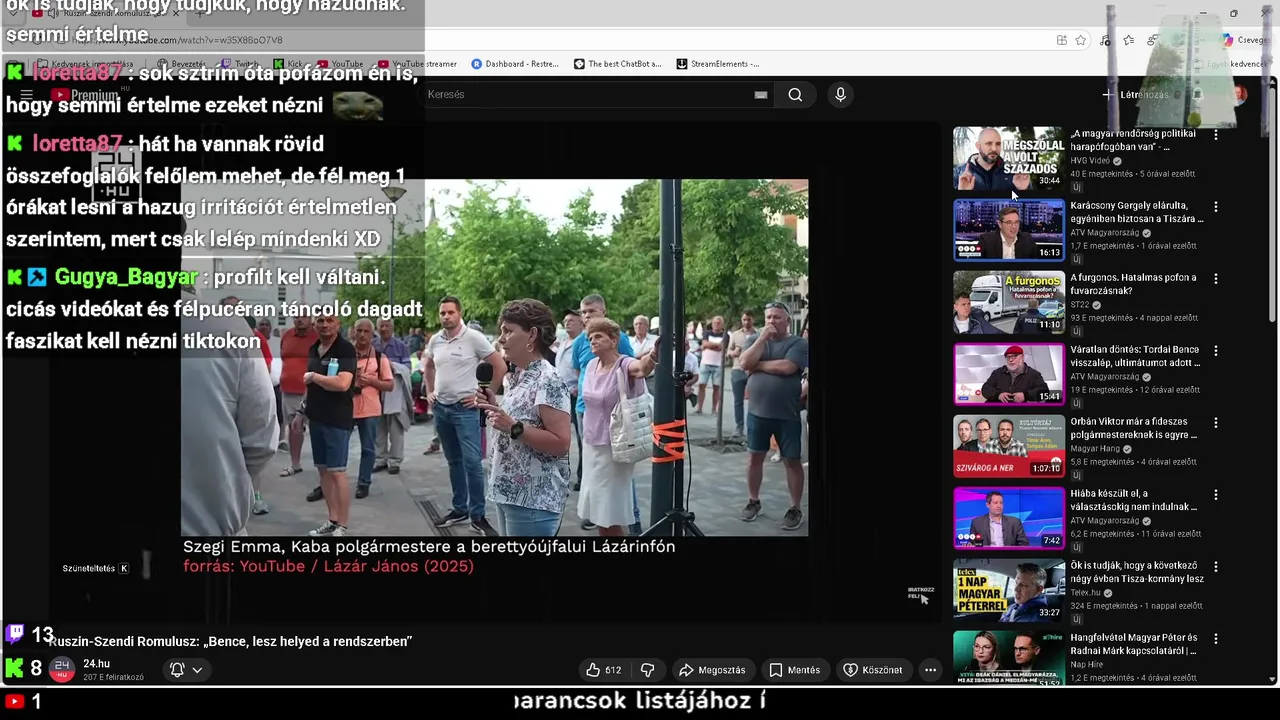Viewport: 1280px width, 720px height.
Task: Open the 24.hu channel avatar
Action: click(x=62, y=668)
